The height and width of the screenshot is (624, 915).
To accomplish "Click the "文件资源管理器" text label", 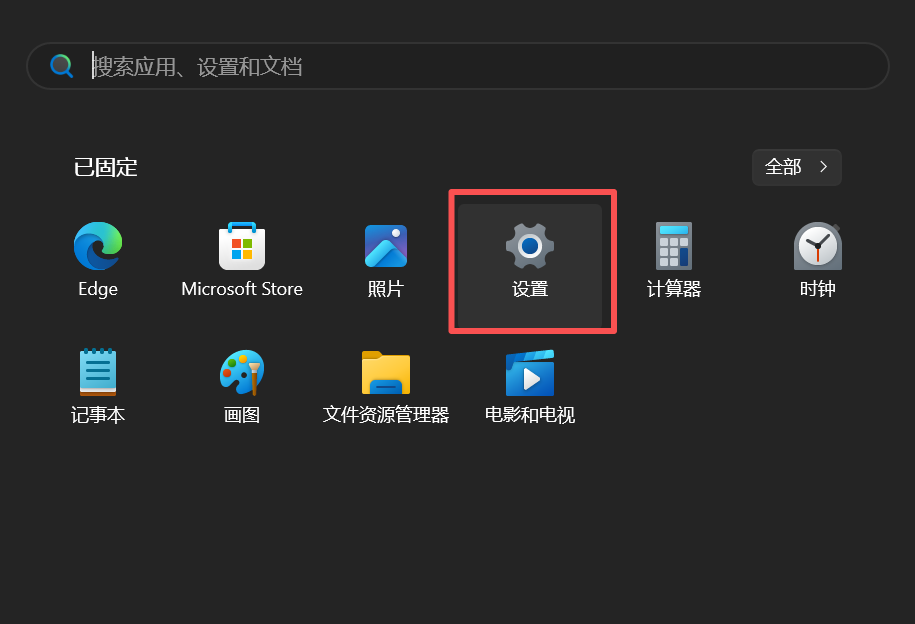I will (x=385, y=415).
